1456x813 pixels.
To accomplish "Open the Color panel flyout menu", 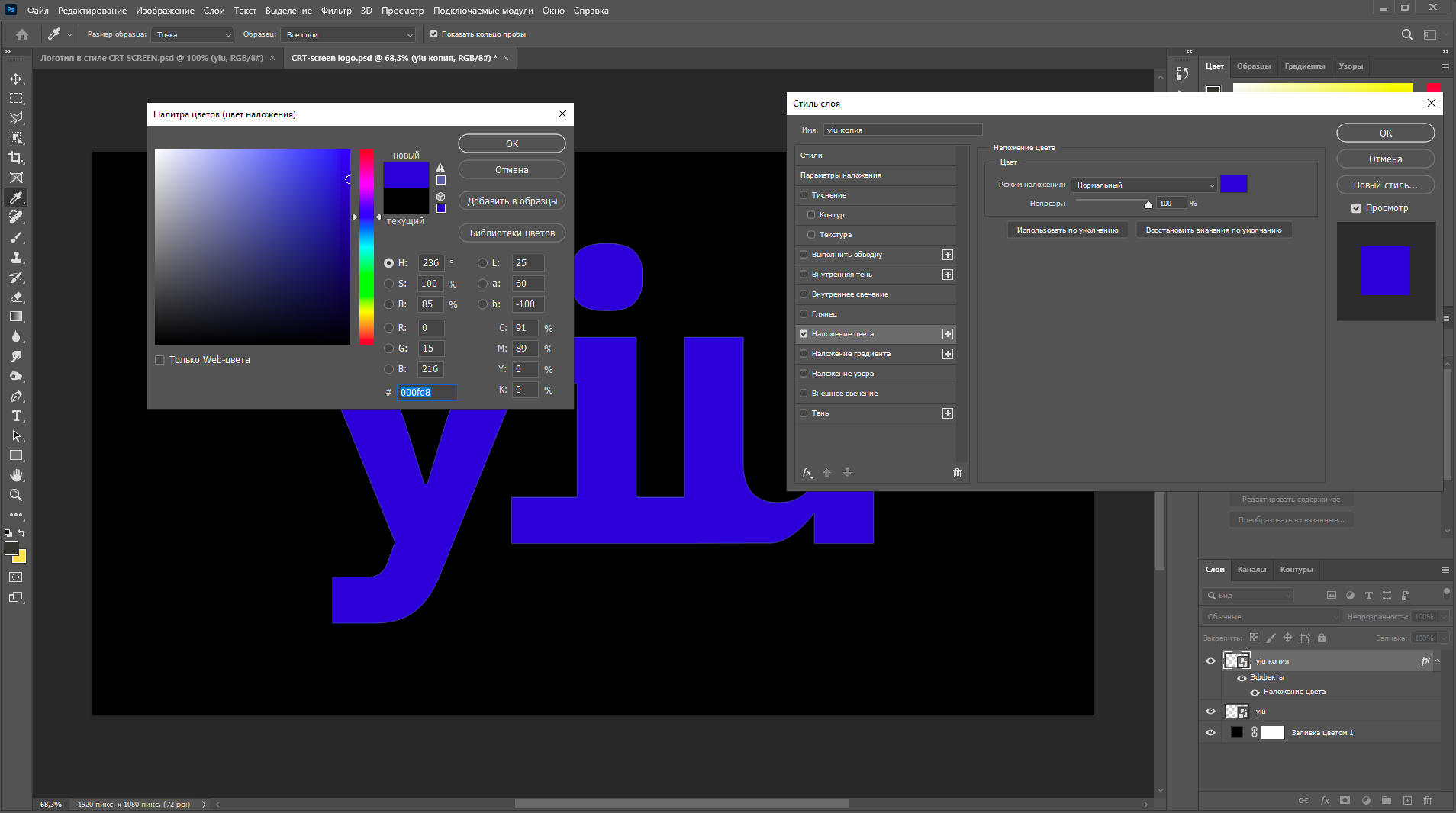I will (x=1445, y=66).
